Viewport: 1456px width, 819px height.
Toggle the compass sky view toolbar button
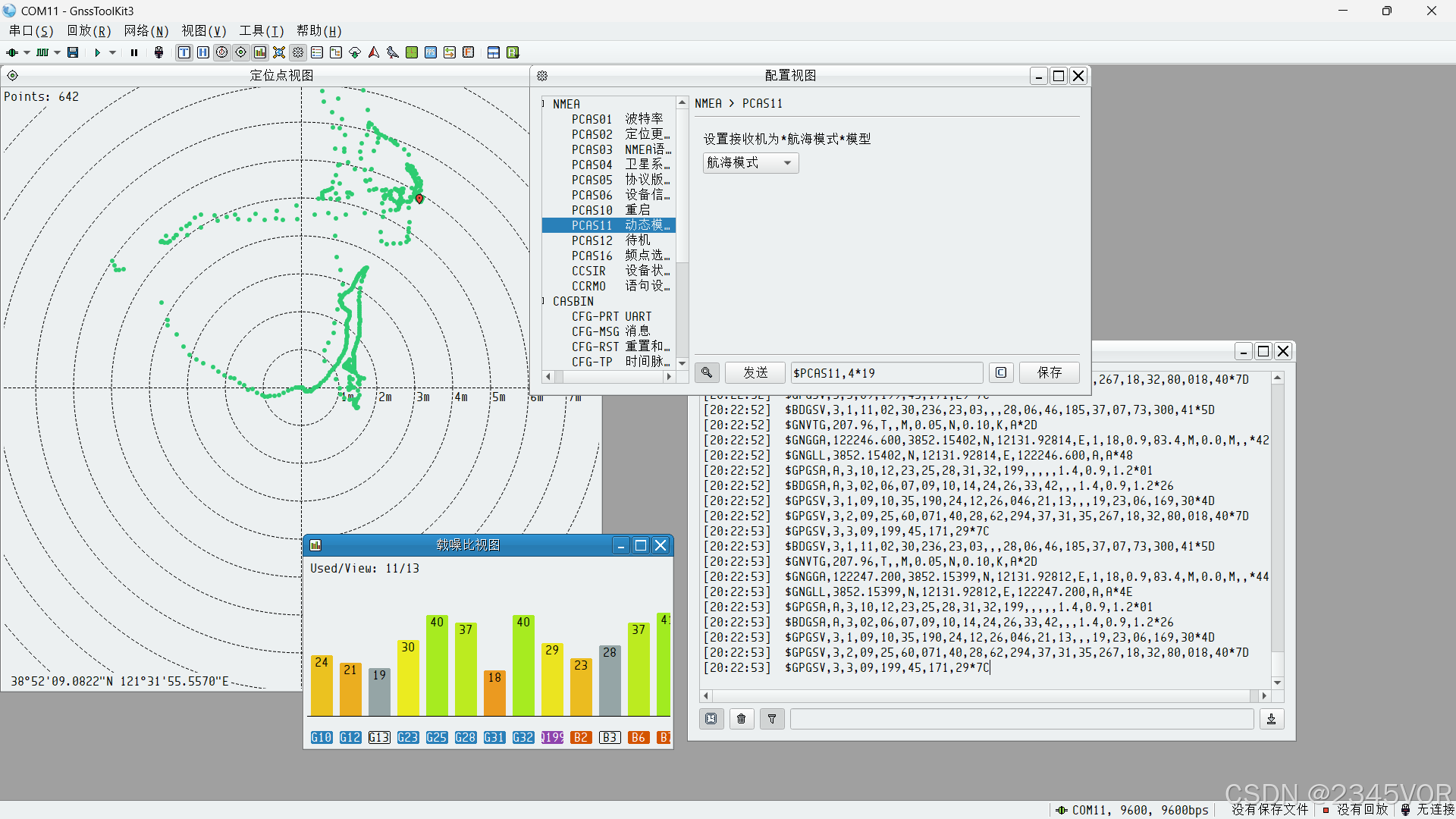(222, 52)
